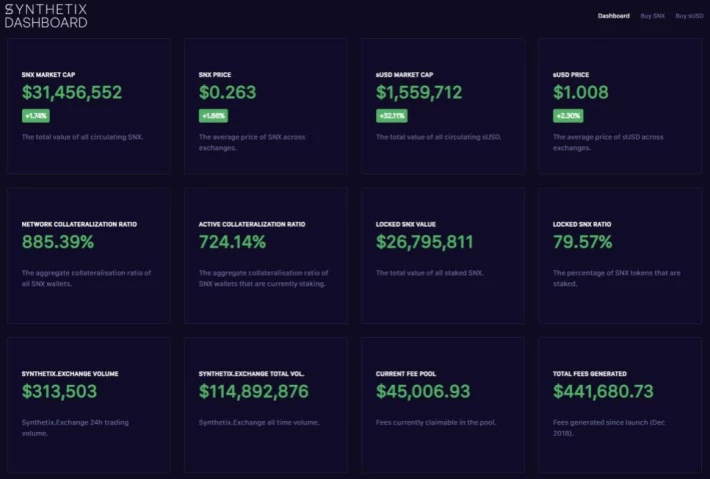Open the sUSD Market Cap card
The height and width of the screenshot is (479, 710).
click(443, 106)
